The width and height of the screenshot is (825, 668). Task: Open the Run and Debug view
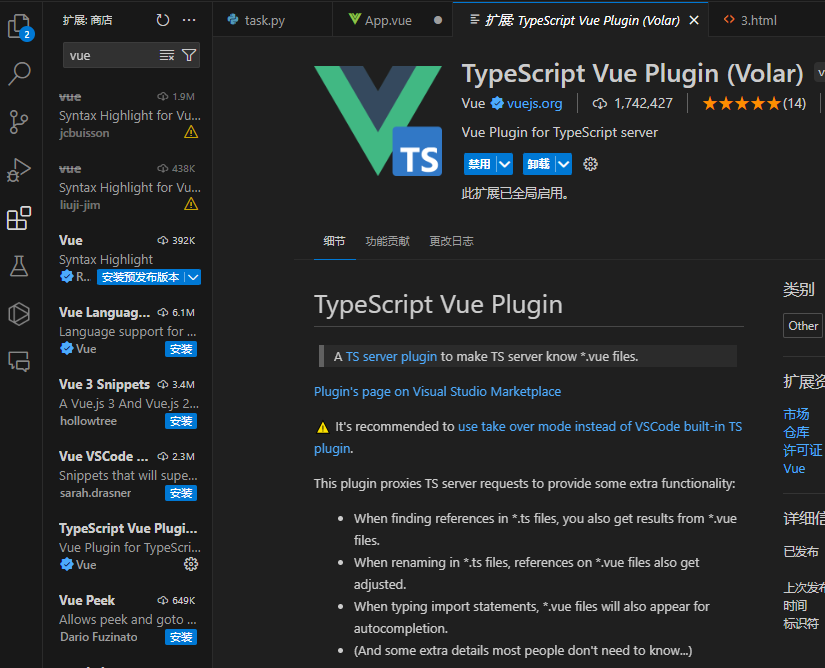click(x=20, y=170)
